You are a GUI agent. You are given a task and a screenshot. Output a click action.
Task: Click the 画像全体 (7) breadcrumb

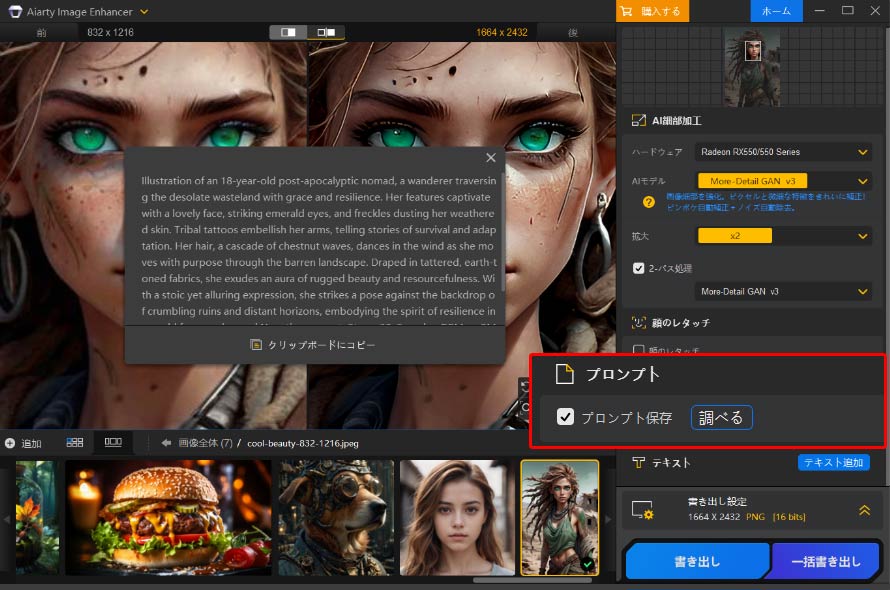205,443
